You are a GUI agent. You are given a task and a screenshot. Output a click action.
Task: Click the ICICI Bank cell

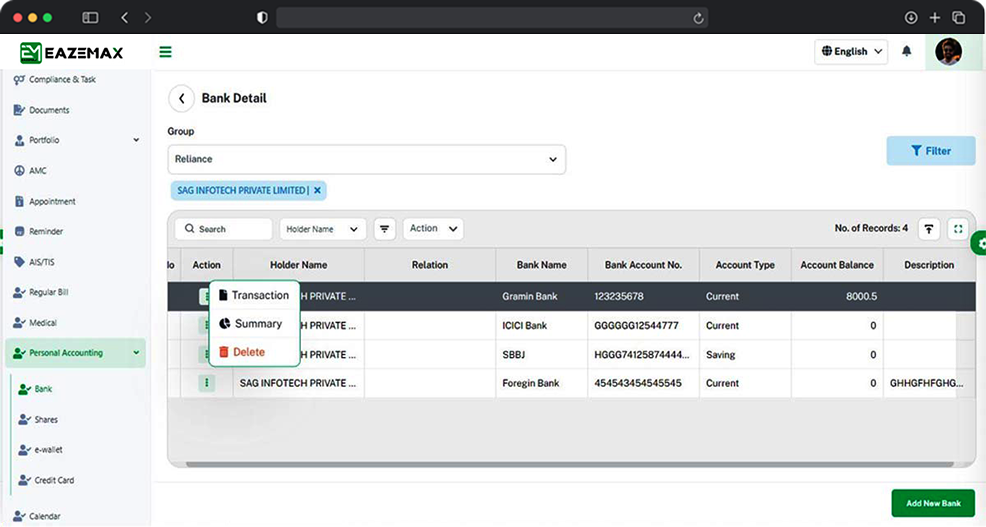coord(541,326)
